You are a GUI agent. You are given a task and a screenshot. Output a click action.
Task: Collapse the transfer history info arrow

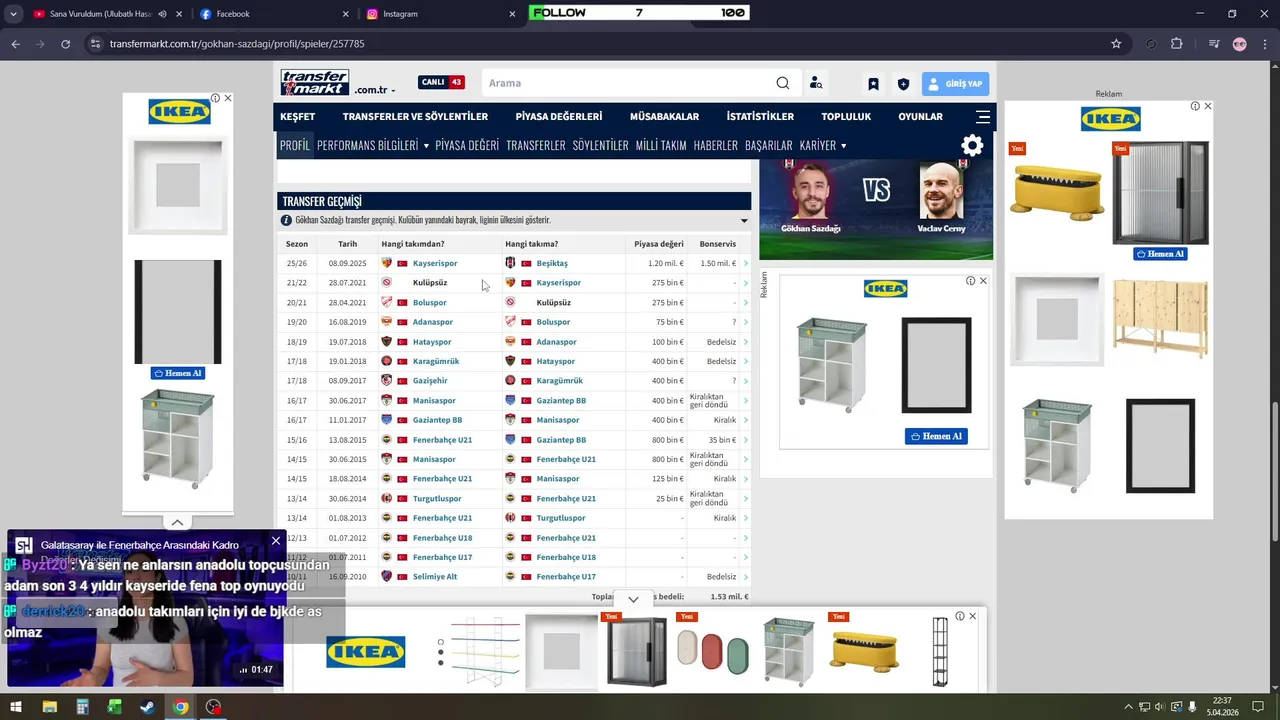pyautogui.click(x=744, y=220)
